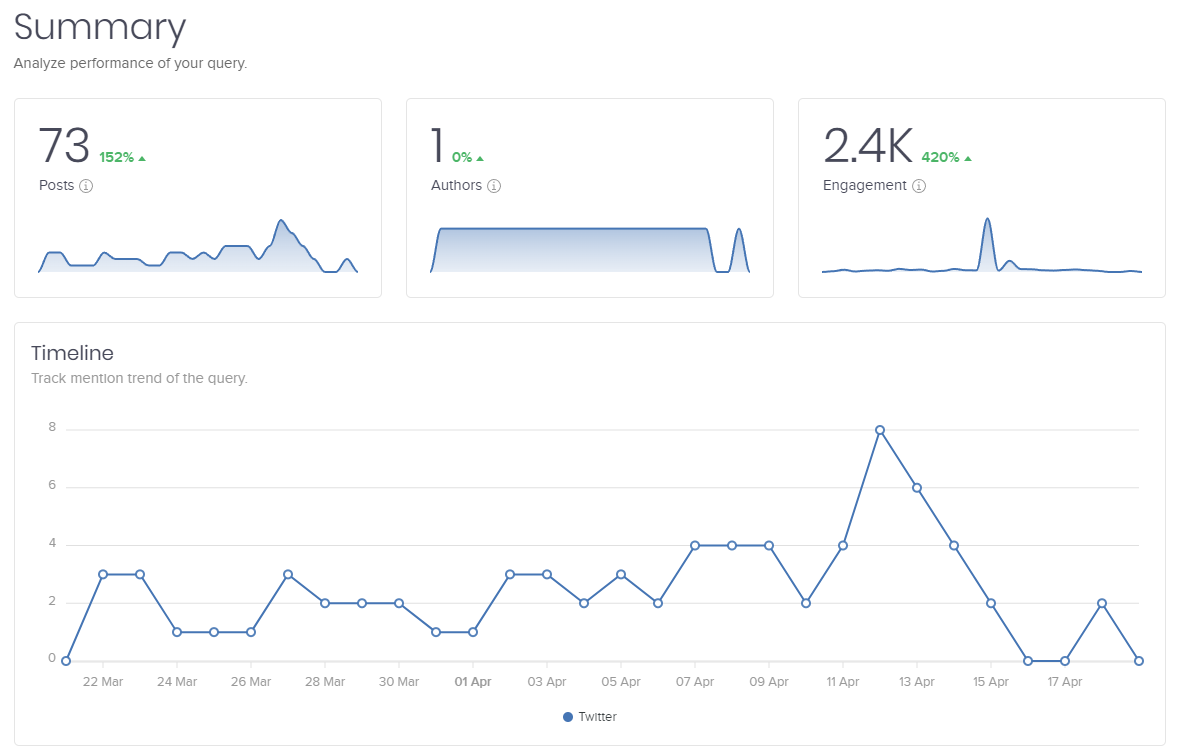
Task: Open the Posts info tooltip icon
Action: (x=86, y=186)
